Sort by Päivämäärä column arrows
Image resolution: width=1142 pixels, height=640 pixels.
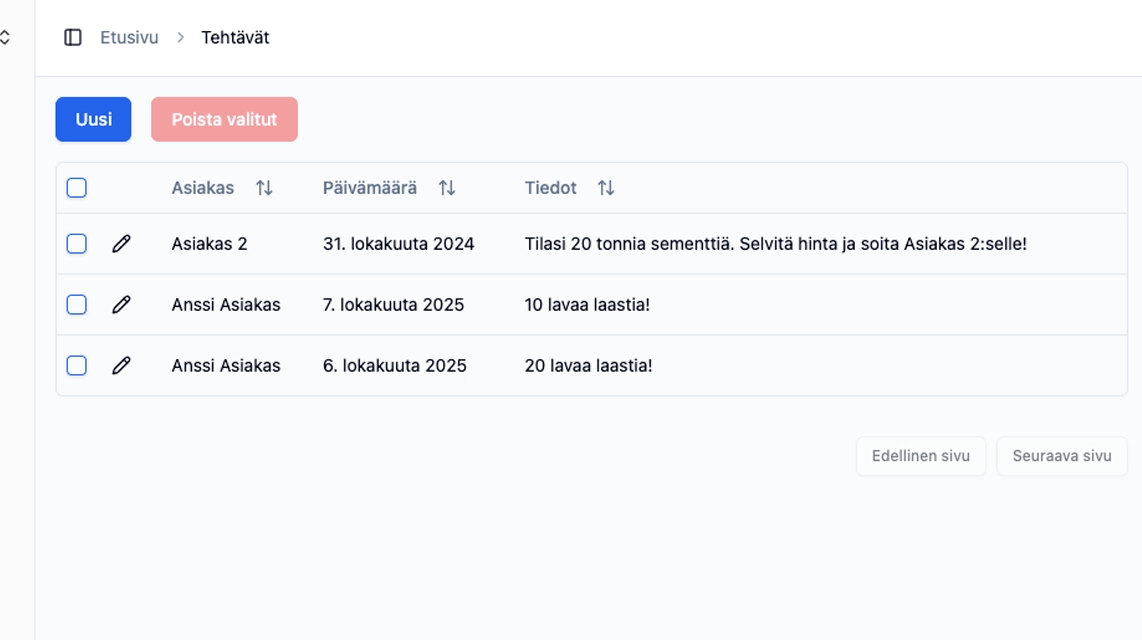(x=447, y=188)
